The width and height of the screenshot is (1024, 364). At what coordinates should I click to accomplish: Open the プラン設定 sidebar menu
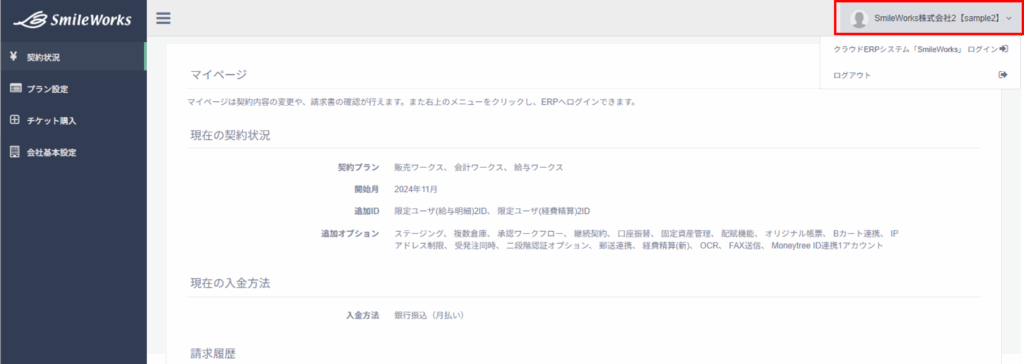tap(73, 89)
